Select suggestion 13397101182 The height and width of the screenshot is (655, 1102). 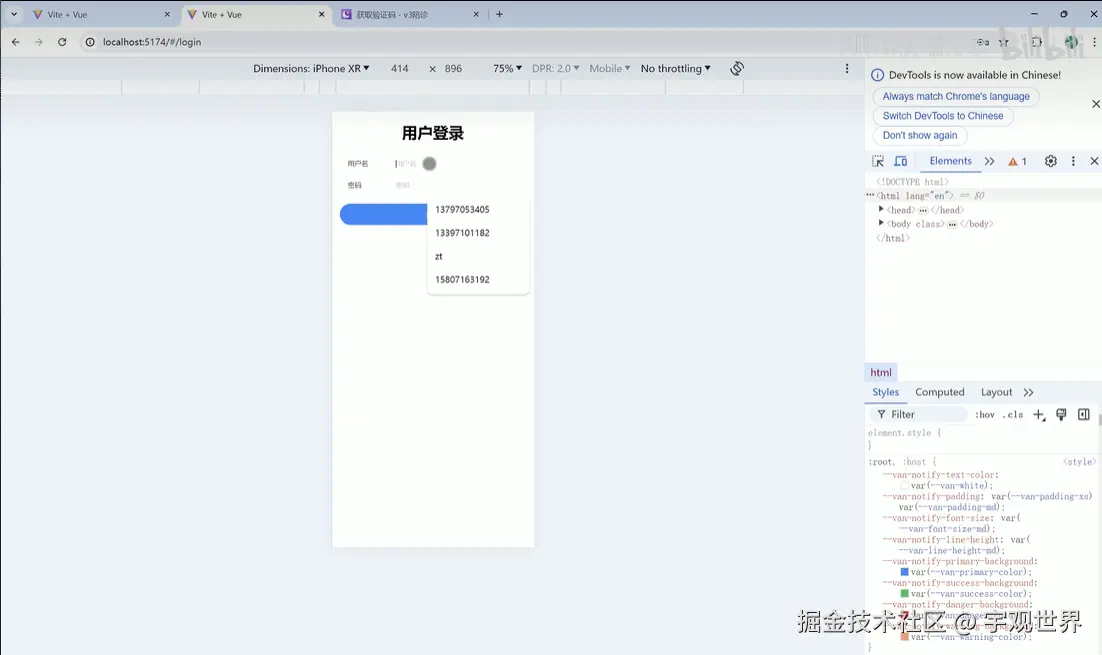(x=478, y=233)
